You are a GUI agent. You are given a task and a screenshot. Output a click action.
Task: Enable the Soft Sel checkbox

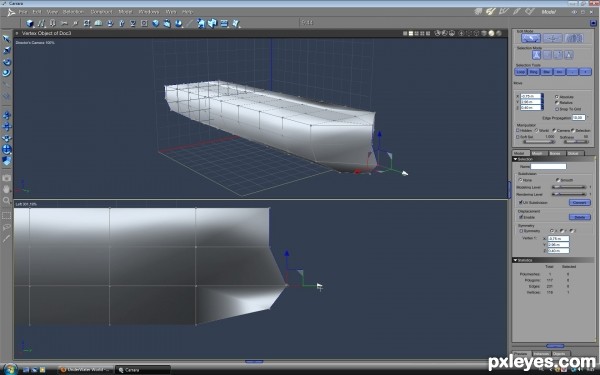[518, 137]
